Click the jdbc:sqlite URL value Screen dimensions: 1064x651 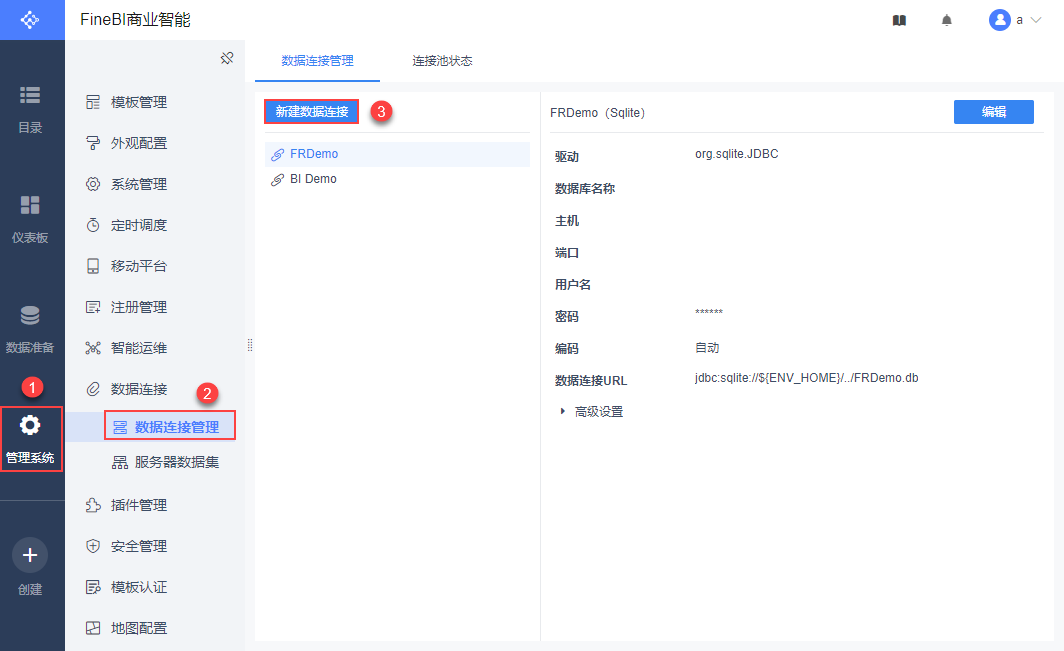(806, 378)
